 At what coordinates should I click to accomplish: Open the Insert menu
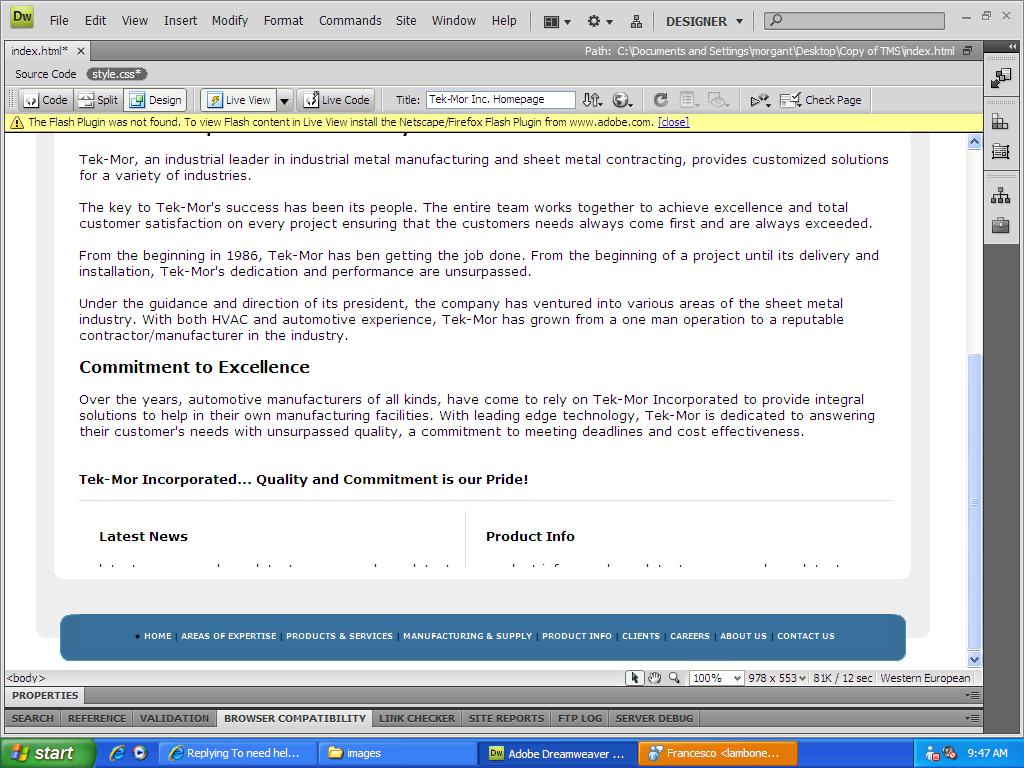(x=180, y=21)
